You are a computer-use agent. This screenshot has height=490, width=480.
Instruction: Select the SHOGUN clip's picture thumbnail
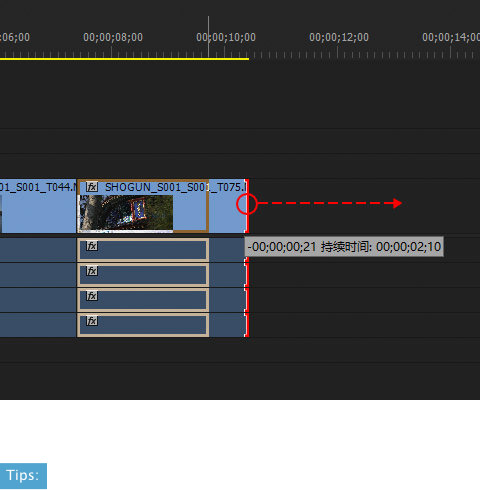[x=126, y=213]
